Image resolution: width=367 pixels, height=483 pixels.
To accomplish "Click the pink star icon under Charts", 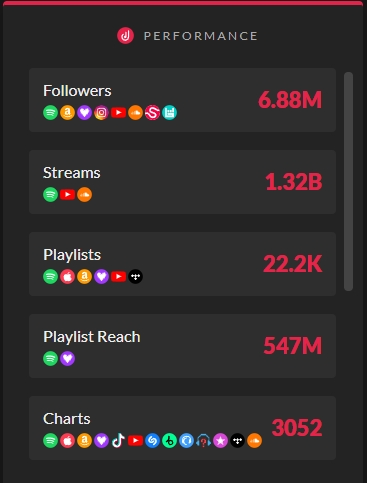I will click(220, 441).
